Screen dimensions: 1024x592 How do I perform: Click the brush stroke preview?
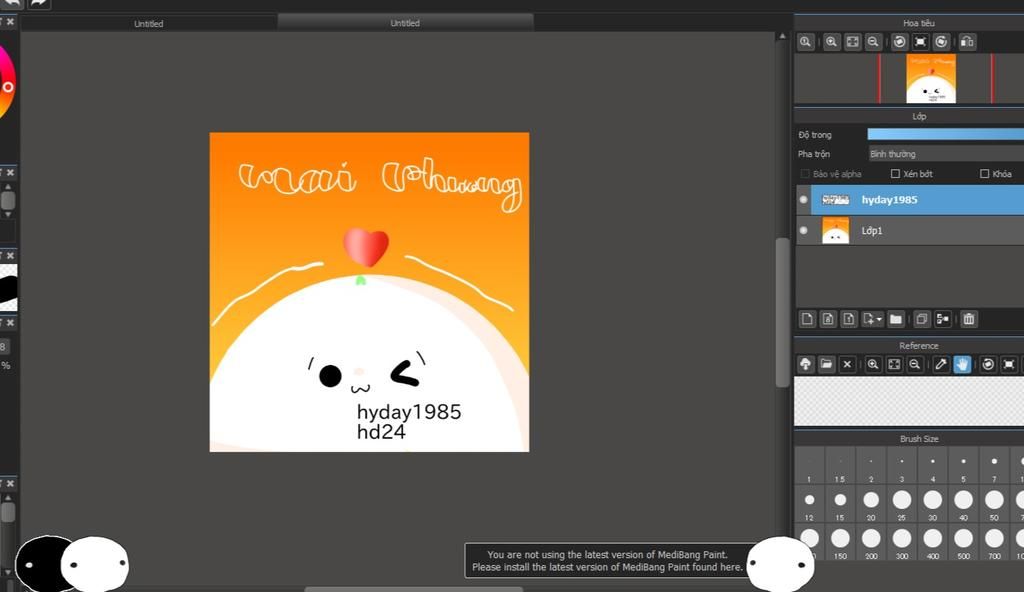pyautogui.click(x=8, y=288)
